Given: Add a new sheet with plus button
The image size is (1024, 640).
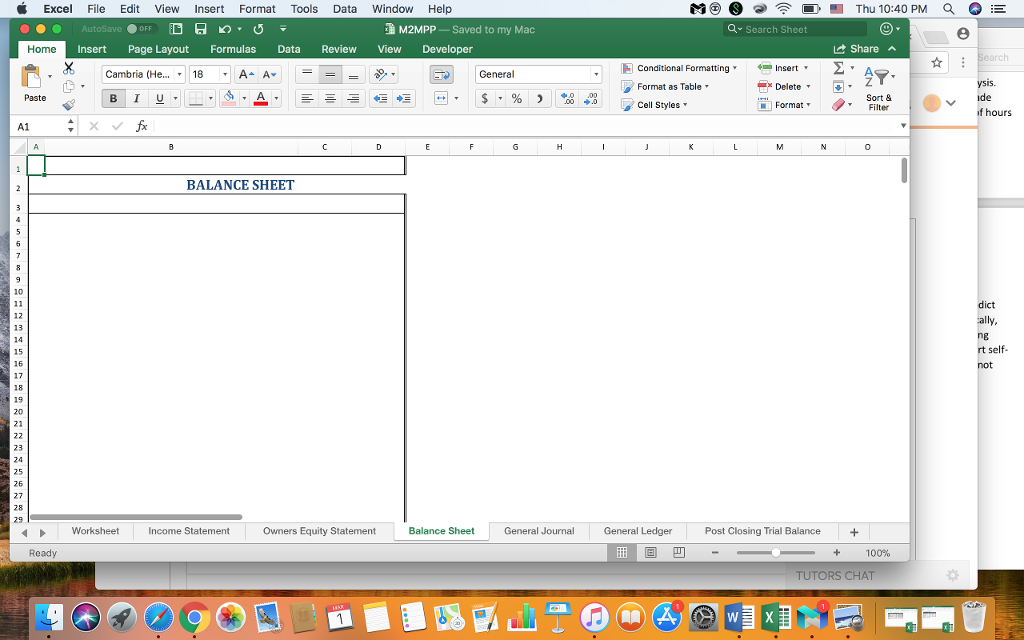Looking at the screenshot, I should pyautogui.click(x=854, y=532).
